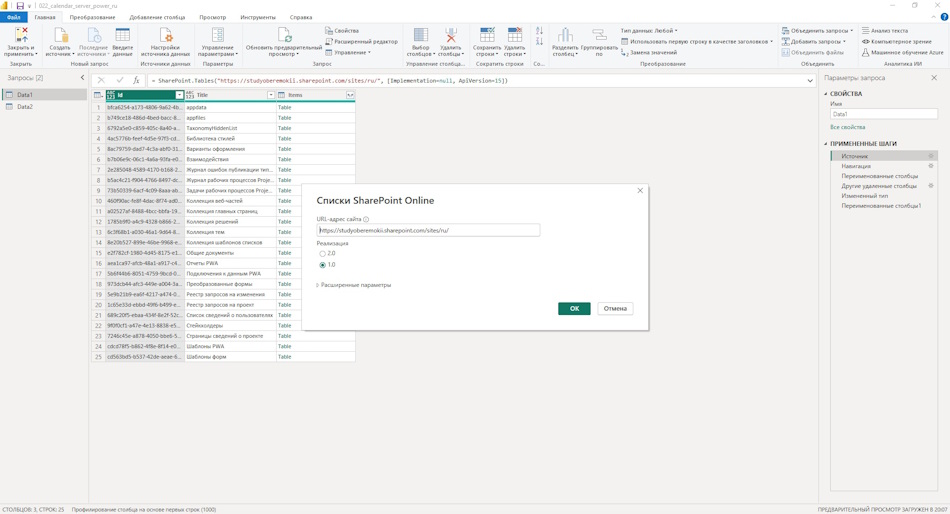Image resolution: width=950 pixels, height=514 pixels.
Task: Collapse the Запросы pane arrow
Action: [x=82, y=78]
